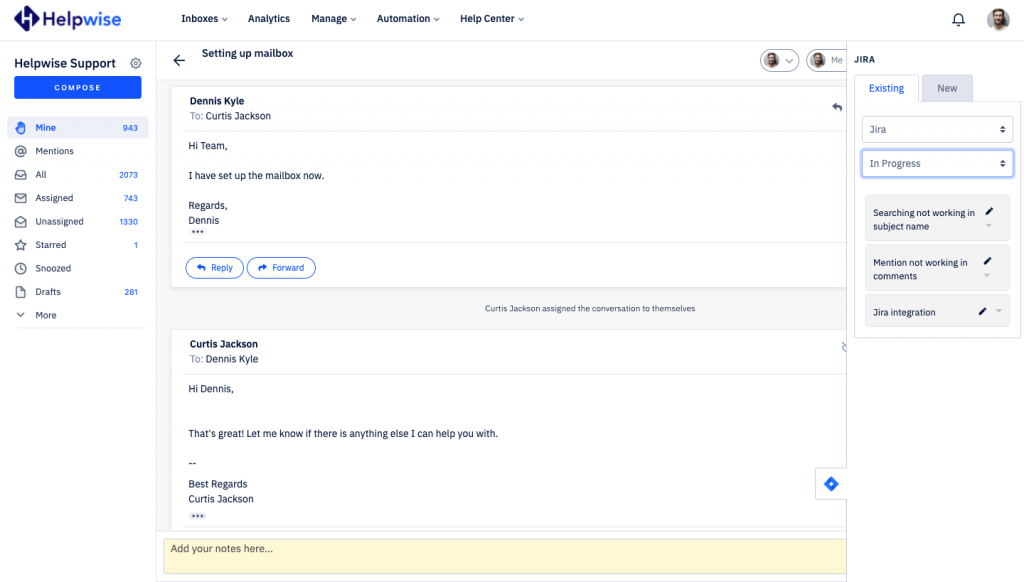Open the Assigned folder
This screenshot has height=582, width=1024.
[78, 198]
